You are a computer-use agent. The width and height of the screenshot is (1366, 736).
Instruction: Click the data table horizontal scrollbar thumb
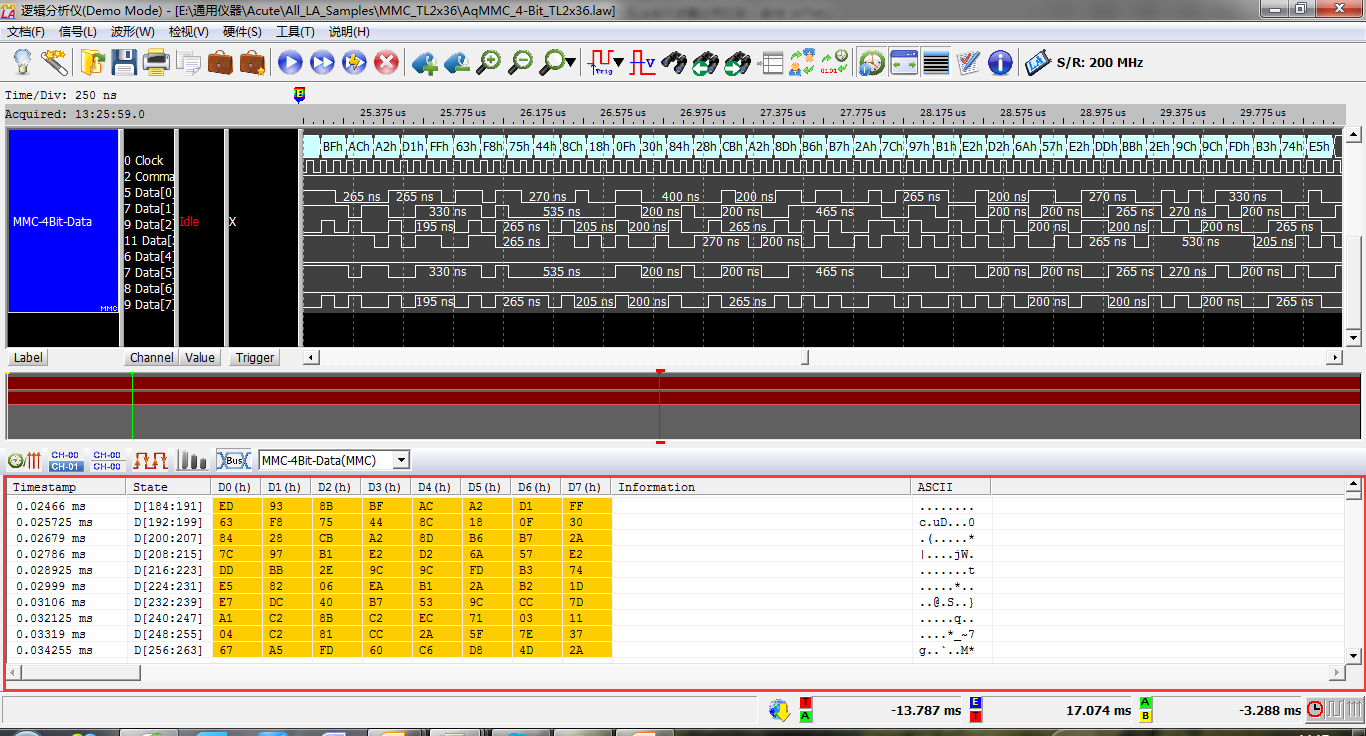(x=82, y=673)
